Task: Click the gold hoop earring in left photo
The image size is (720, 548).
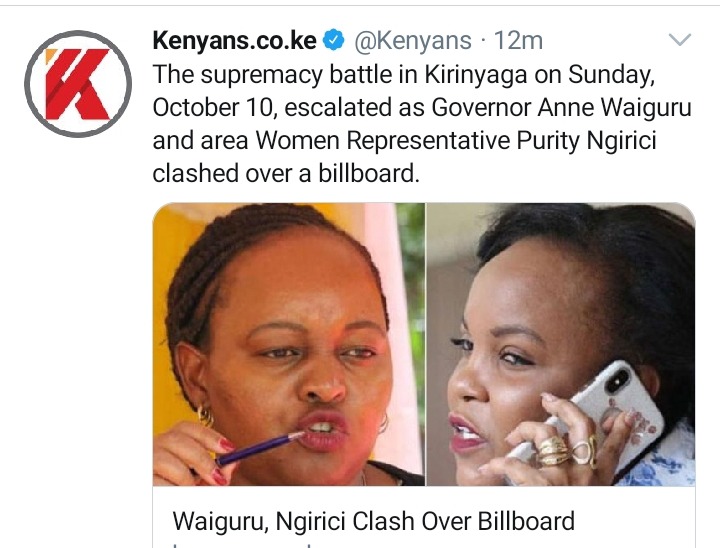Action: [x=205, y=416]
